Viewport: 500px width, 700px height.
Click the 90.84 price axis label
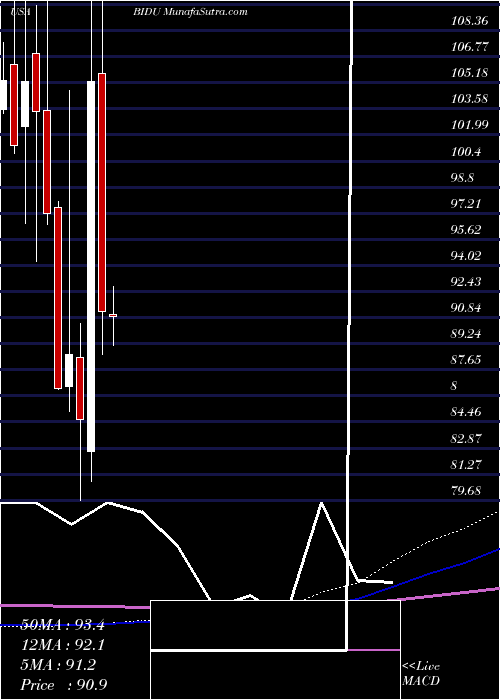click(x=467, y=308)
